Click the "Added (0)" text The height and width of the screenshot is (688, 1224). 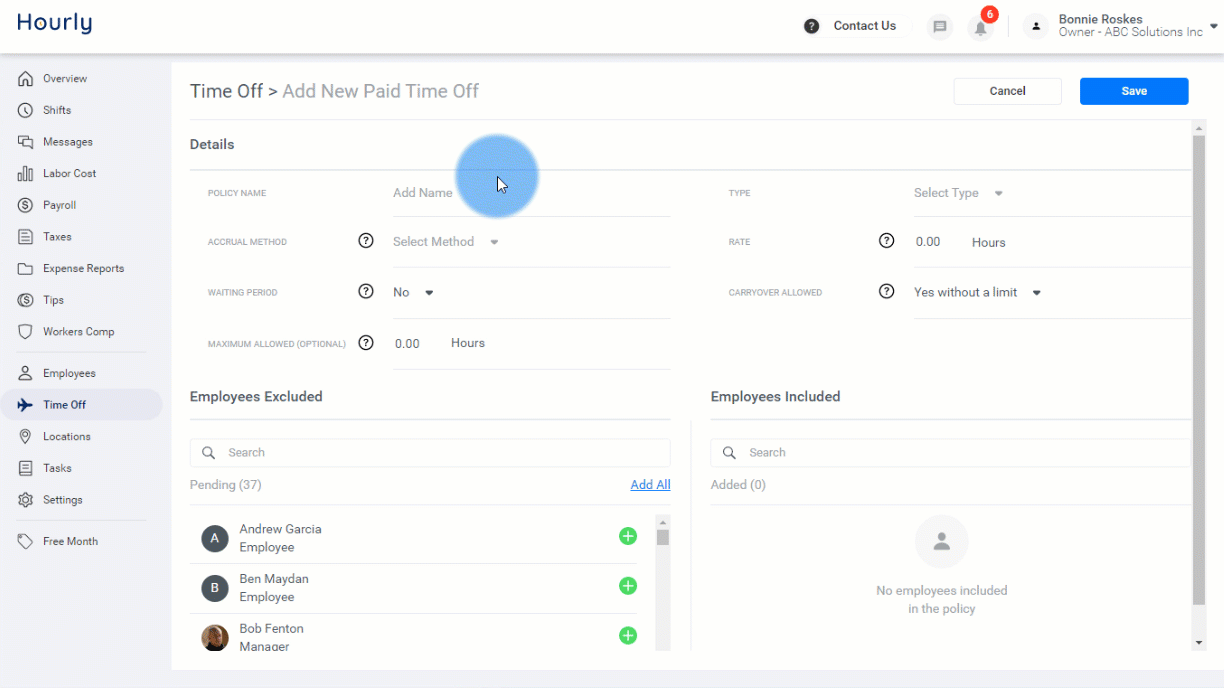pos(738,485)
